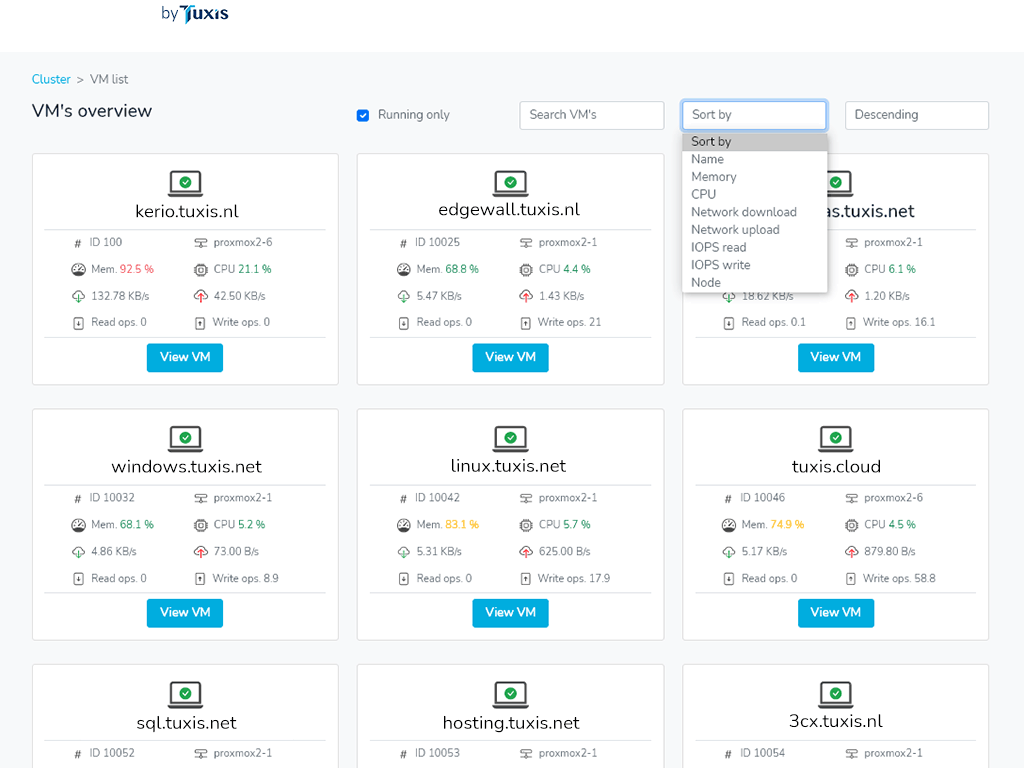Click the hosting.tuxis.net VM title
This screenshot has height=768, width=1024.
click(511, 723)
